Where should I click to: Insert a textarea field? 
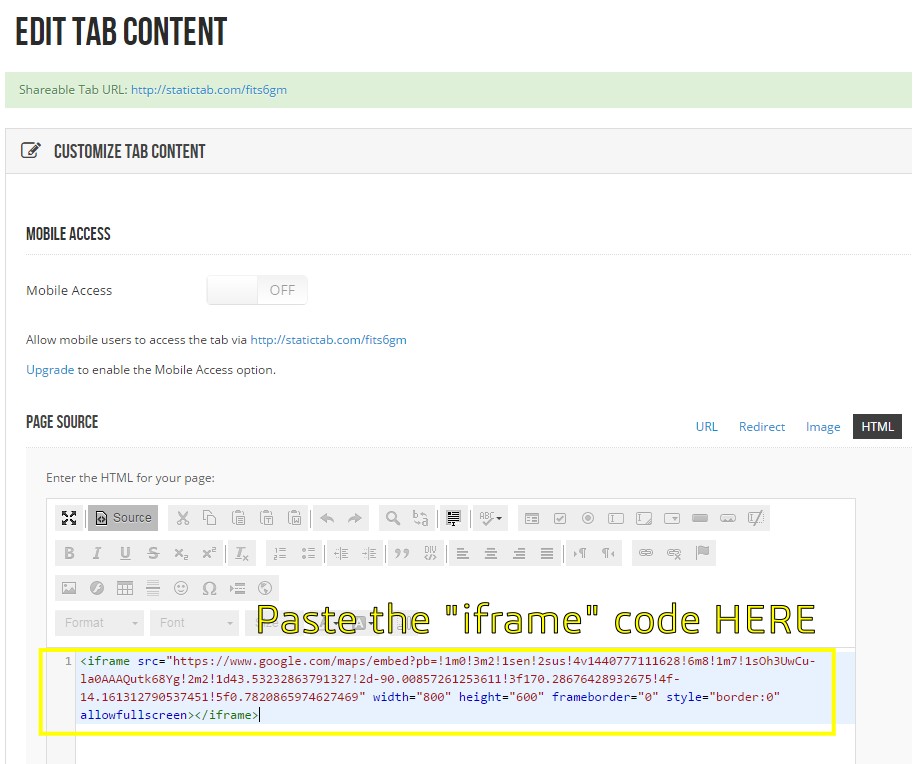tap(644, 518)
